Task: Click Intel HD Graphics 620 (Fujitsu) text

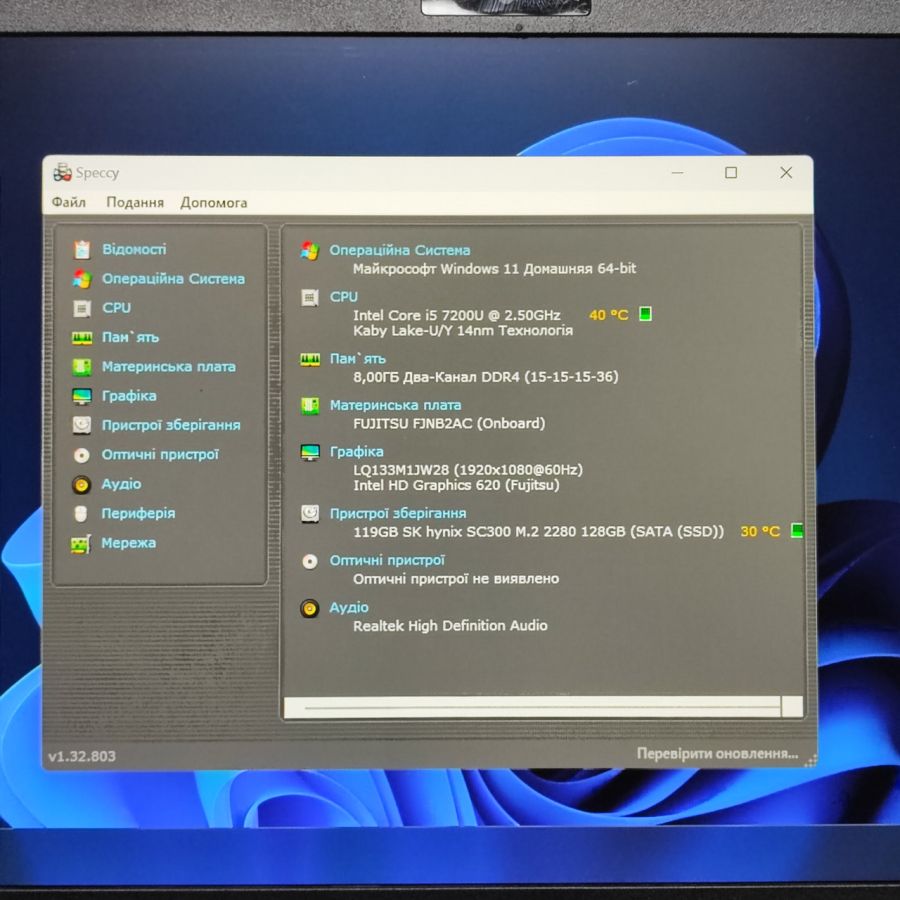Action: click(456, 485)
